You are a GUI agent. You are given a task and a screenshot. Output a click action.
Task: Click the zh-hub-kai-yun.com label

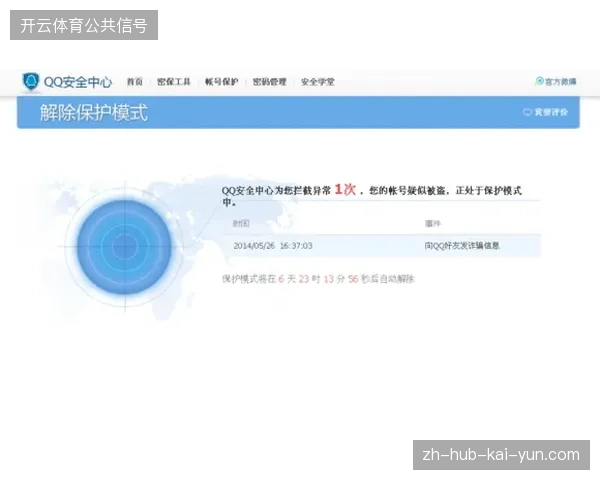point(501,455)
